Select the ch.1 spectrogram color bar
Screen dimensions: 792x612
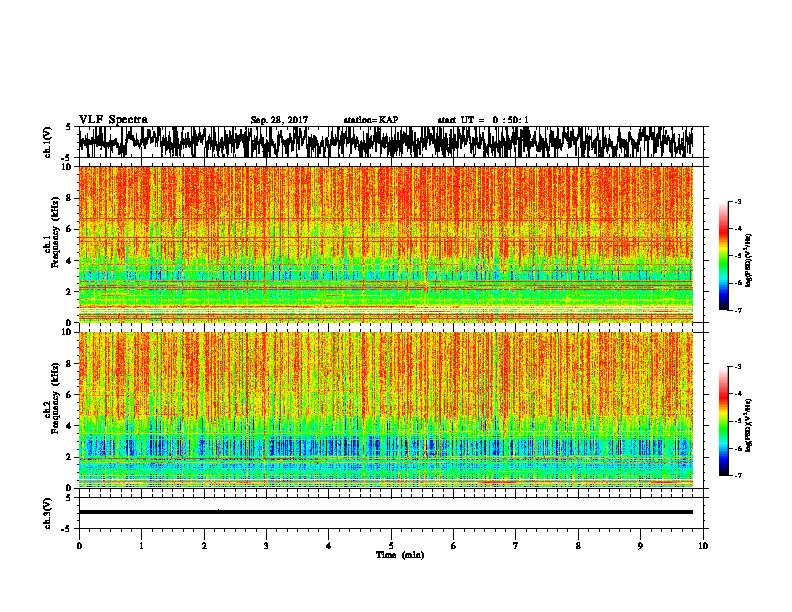click(x=723, y=256)
